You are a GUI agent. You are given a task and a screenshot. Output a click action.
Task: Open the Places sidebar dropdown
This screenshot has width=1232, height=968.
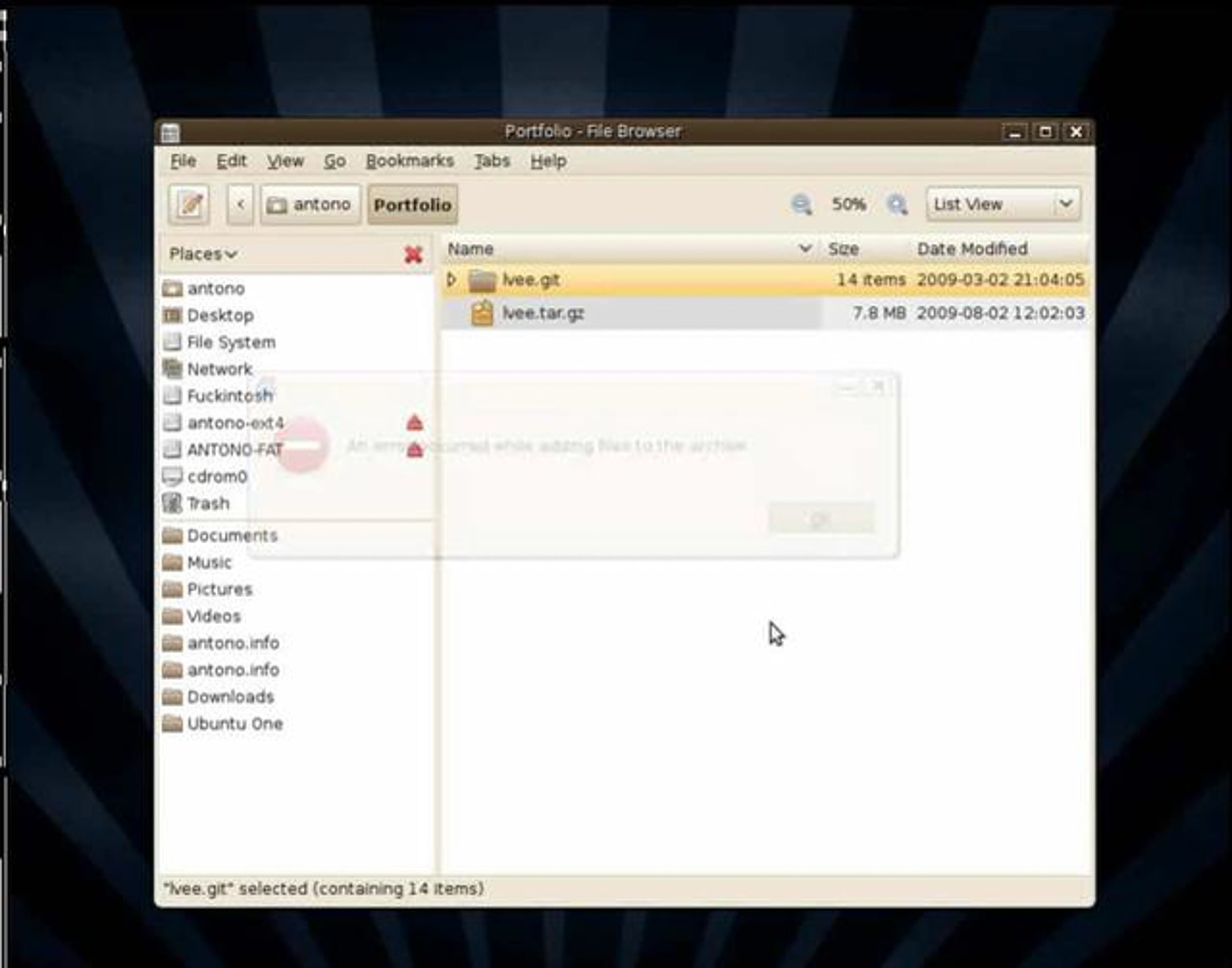203,254
